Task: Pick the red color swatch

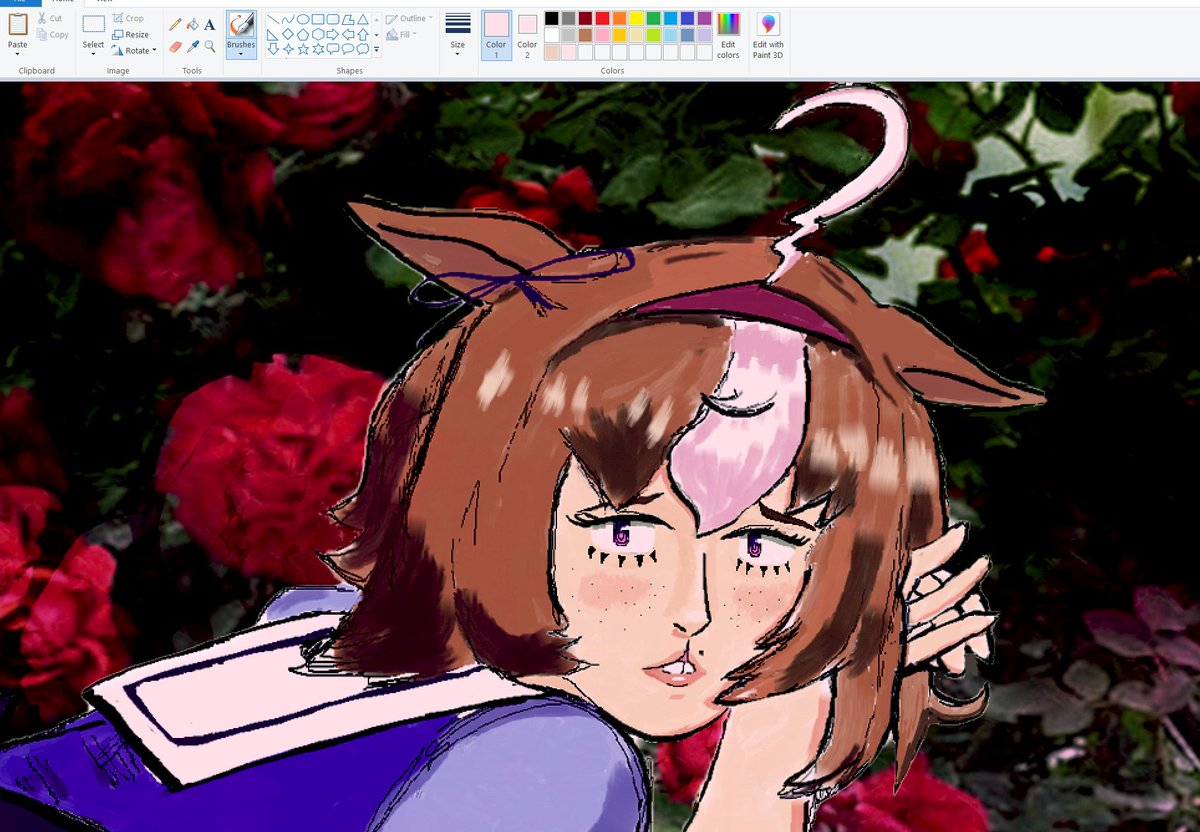Action: pos(602,18)
